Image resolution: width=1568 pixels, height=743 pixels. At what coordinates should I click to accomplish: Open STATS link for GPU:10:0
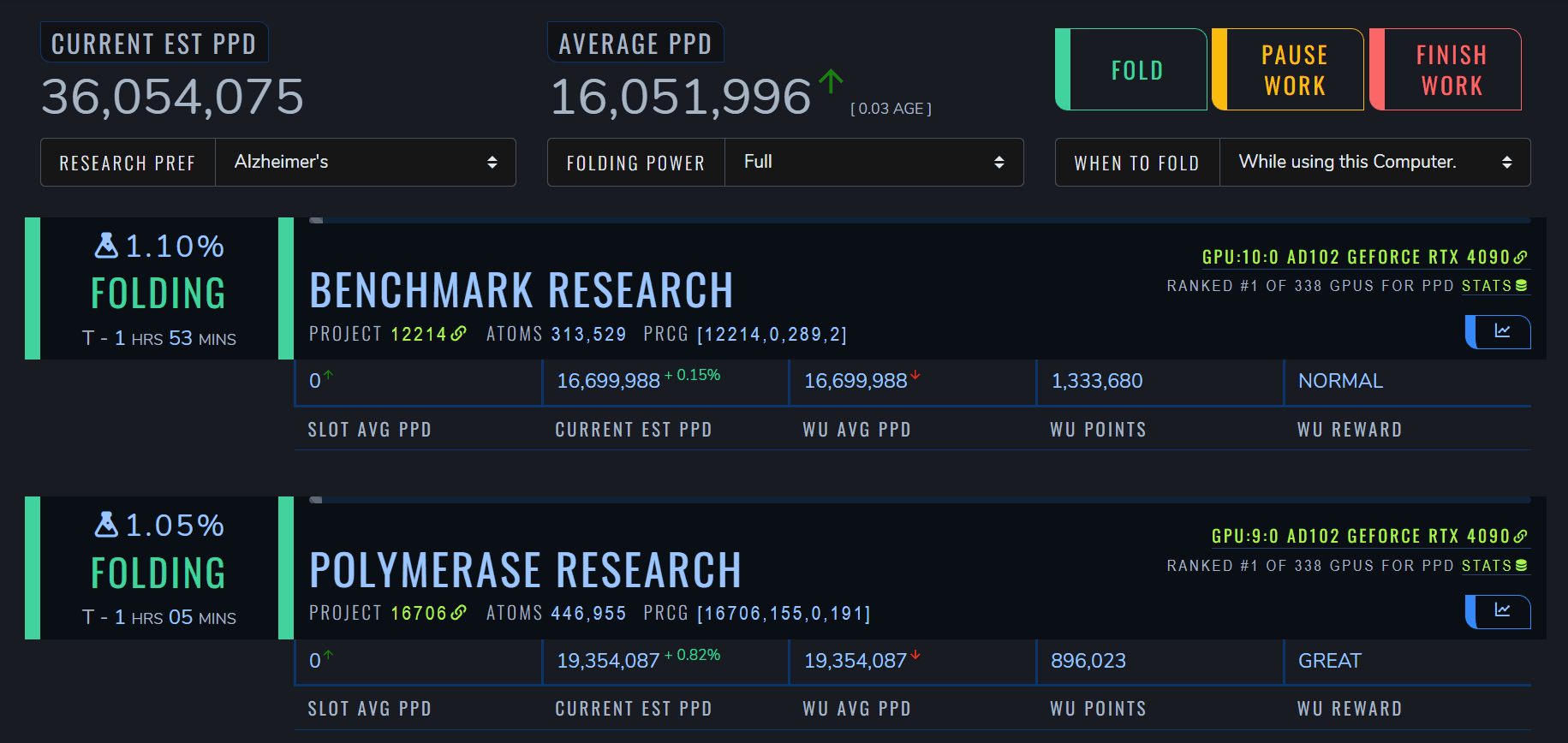coord(1494,286)
